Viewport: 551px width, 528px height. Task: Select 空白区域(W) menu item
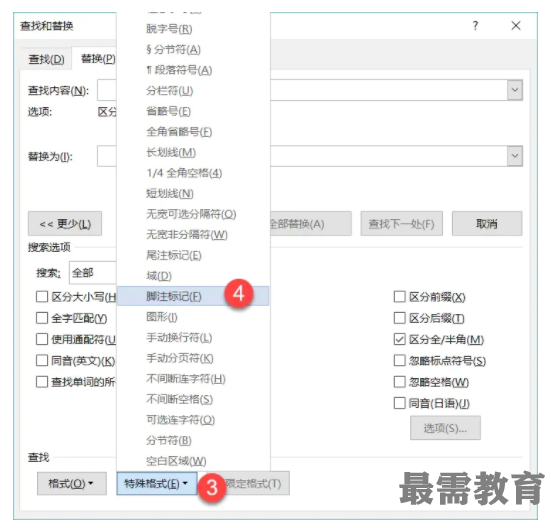point(193,461)
